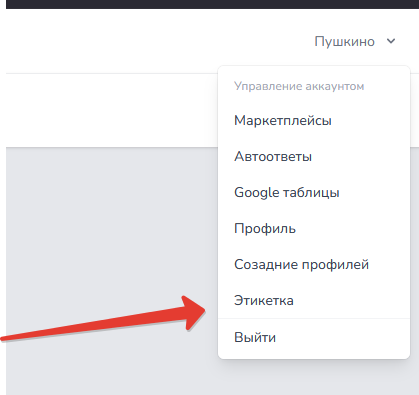Image resolution: width=419 pixels, height=395 pixels.
Task: Go to Профиль in the dropdown
Action: coord(314,229)
